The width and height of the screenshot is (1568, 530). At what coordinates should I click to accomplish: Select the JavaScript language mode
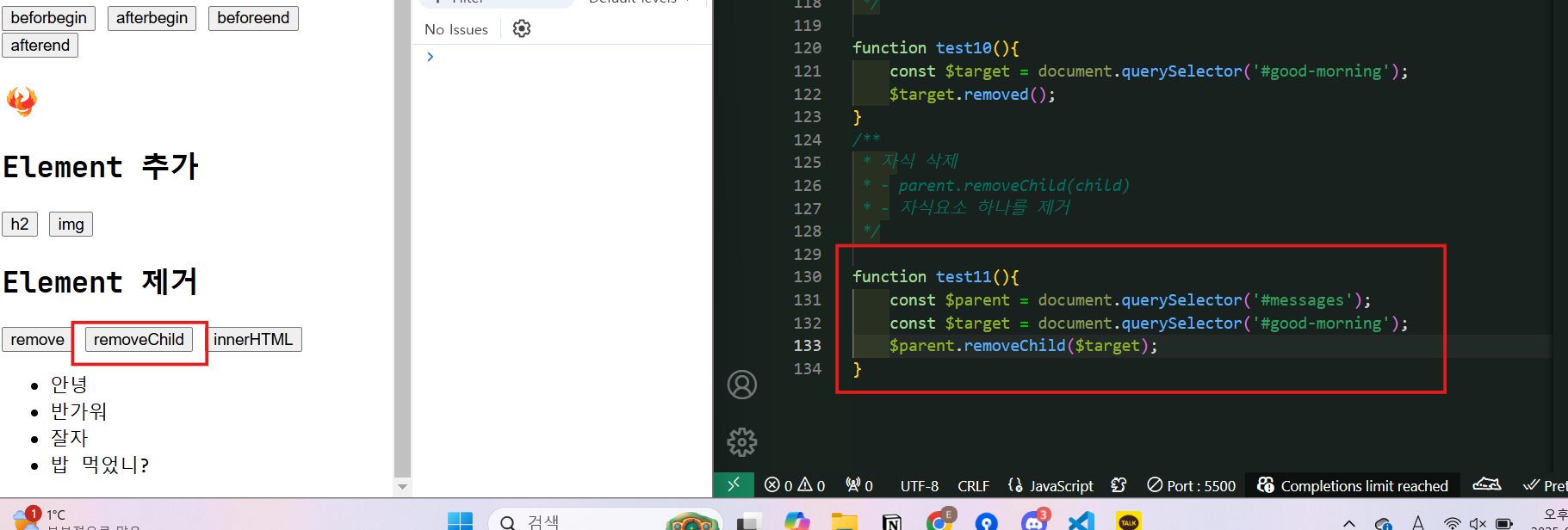tap(1050, 485)
